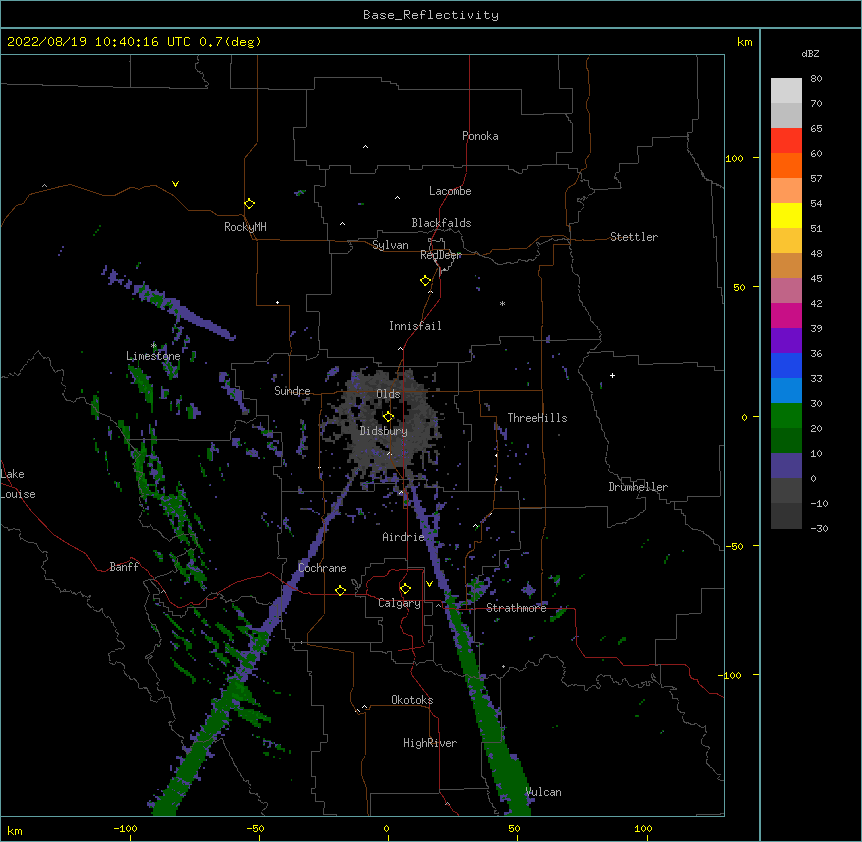862x842 pixels.
Task: Click the bright green legend swatch labeled 30
Action: click(786, 416)
